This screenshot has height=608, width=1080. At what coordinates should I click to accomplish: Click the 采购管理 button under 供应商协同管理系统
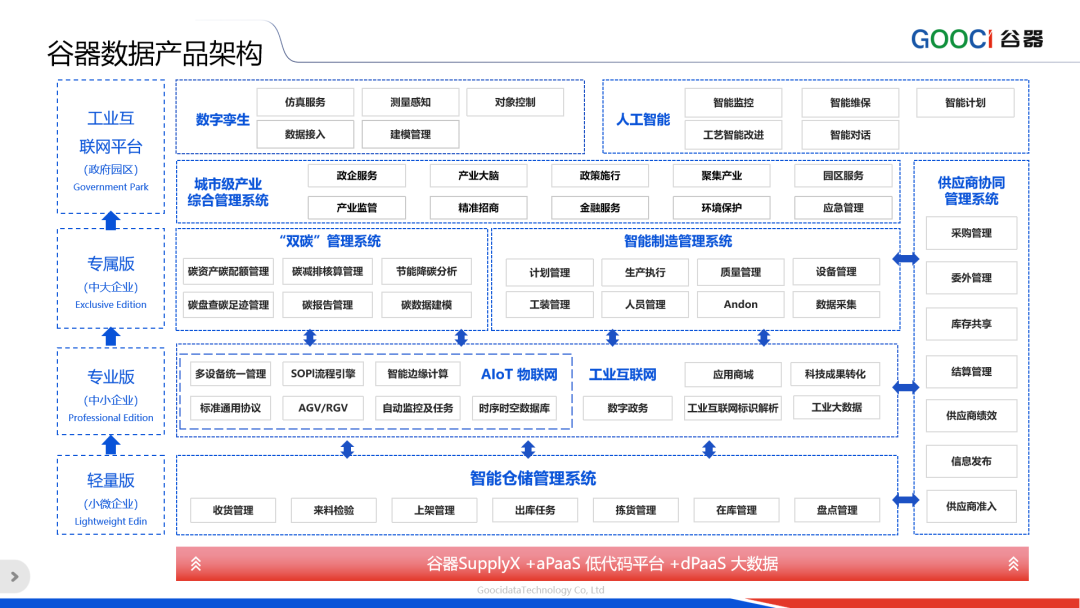971,233
